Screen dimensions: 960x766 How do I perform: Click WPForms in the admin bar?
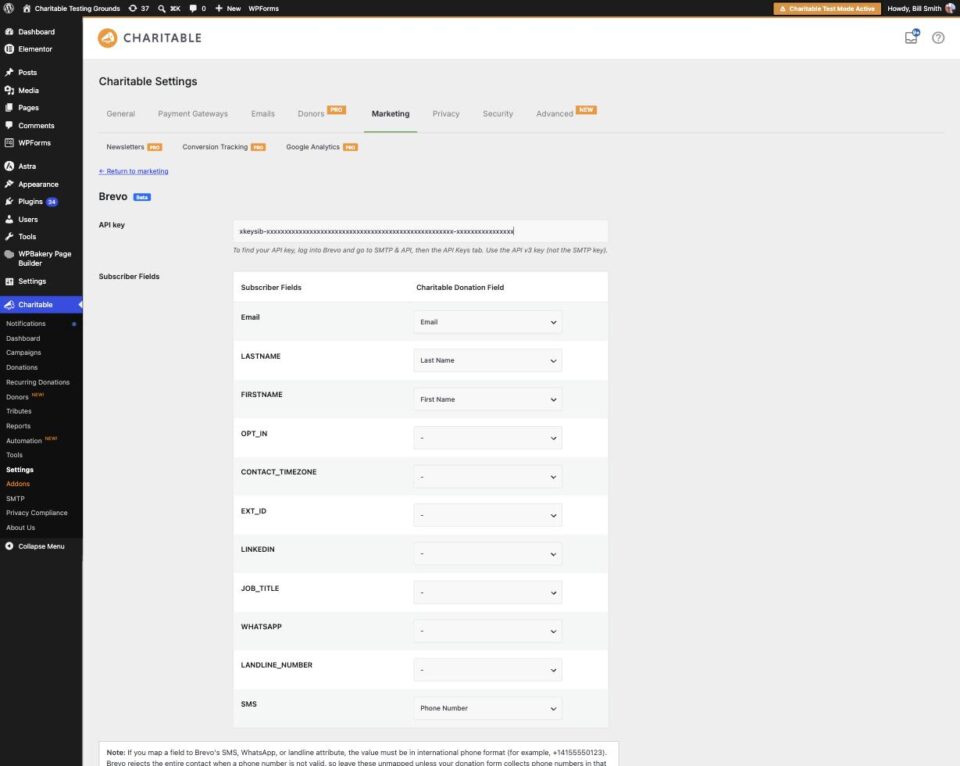click(264, 9)
